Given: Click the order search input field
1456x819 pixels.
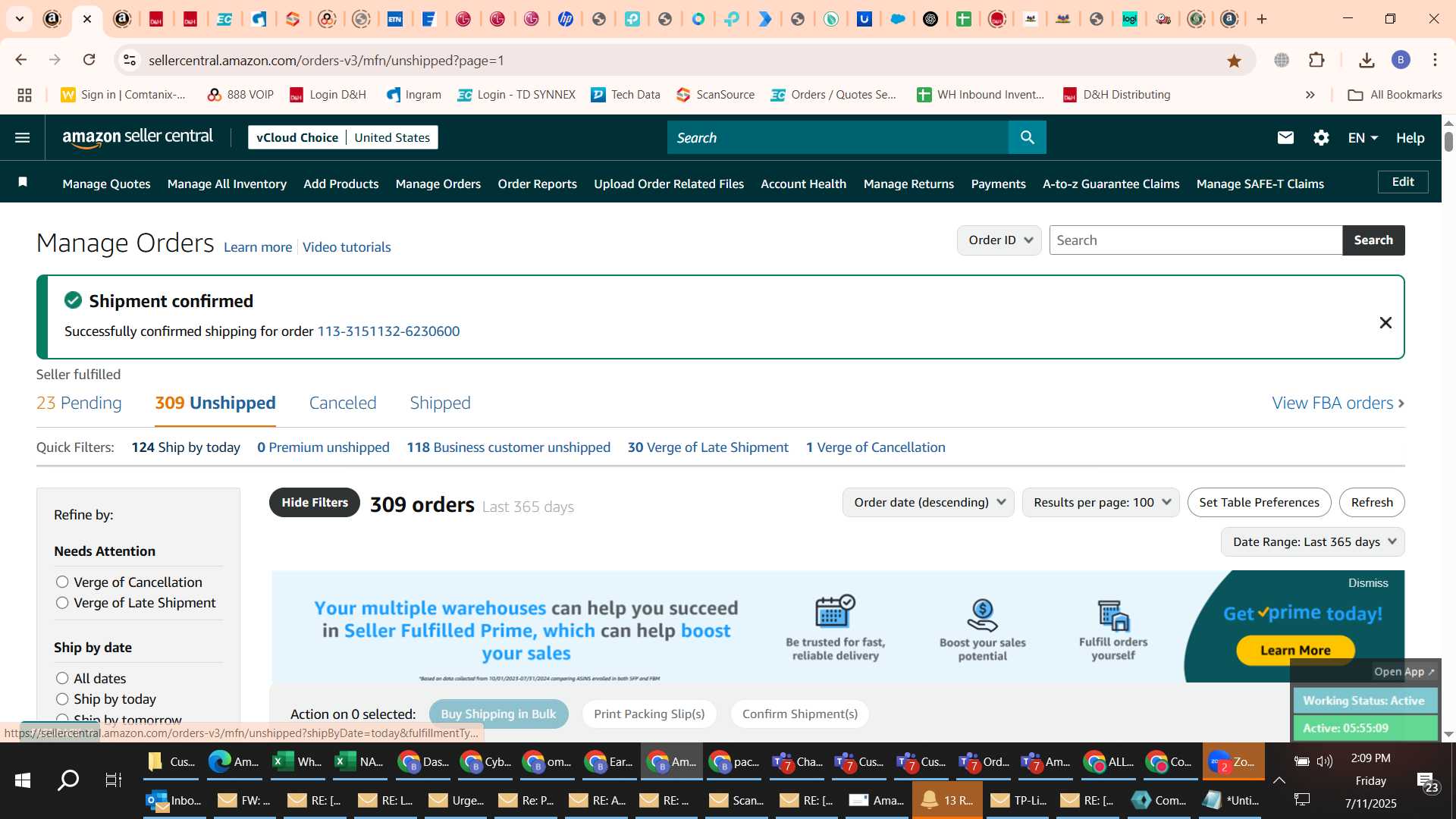Looking at the screenshot, I should coord(1196,240).
